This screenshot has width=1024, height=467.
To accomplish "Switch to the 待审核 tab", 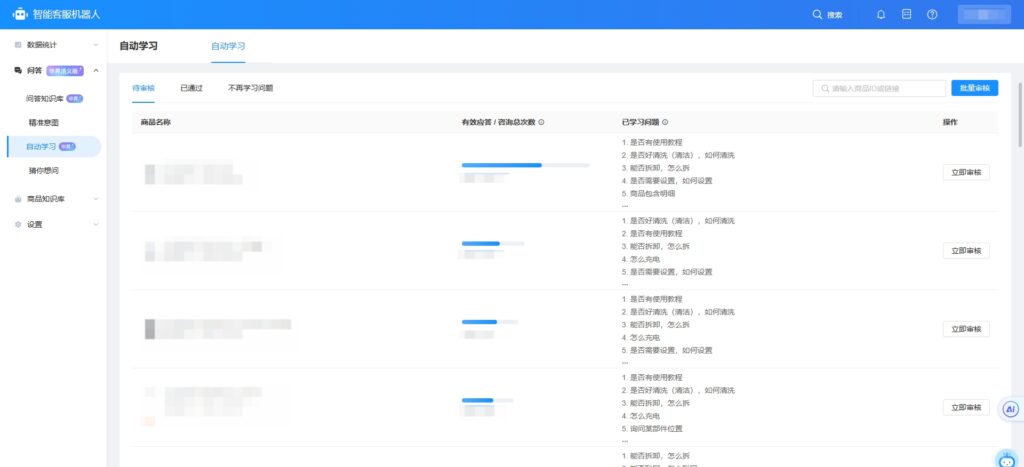I will point(143,88).
